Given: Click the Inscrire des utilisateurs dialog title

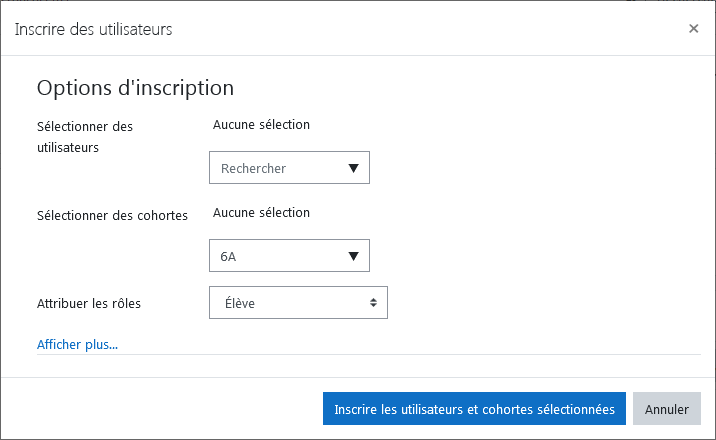Looking at the screenshot, I should click(x=93, y=29).
